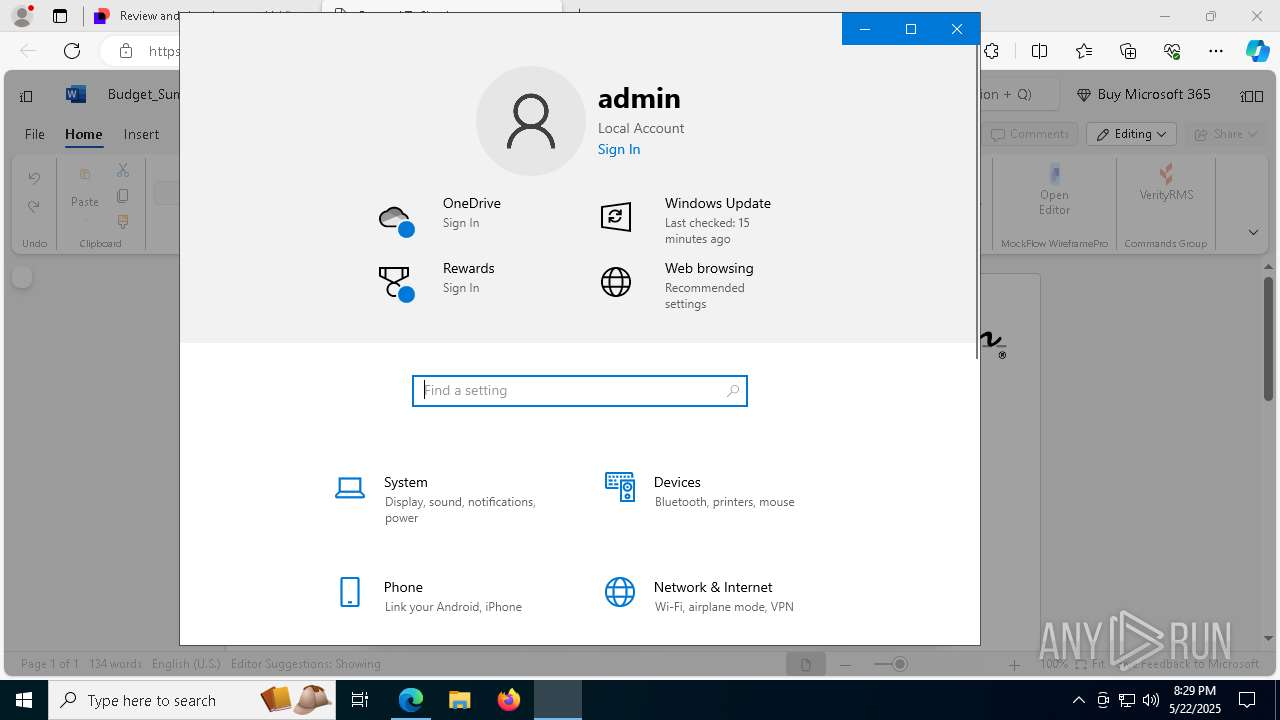This screenshot has height=720, width=1280.
Task: Click the zoom in plus in Word status bar
Action: tap(1014, 664)
